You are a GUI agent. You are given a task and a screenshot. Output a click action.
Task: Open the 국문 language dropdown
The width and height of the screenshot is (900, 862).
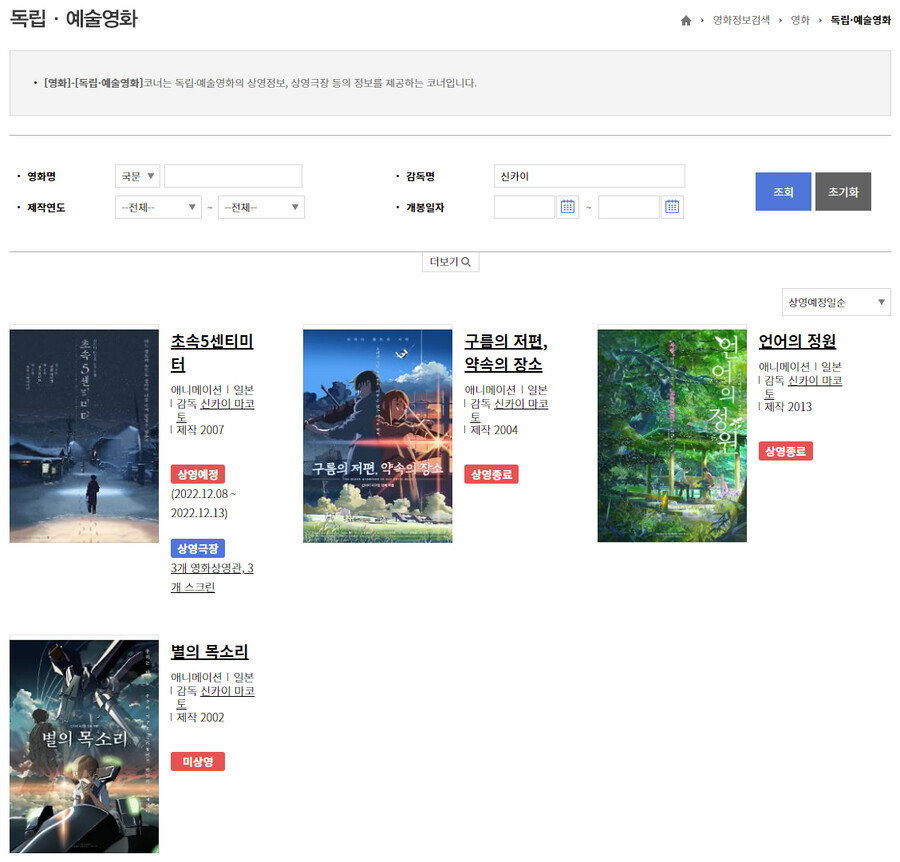tap(138, 176)
